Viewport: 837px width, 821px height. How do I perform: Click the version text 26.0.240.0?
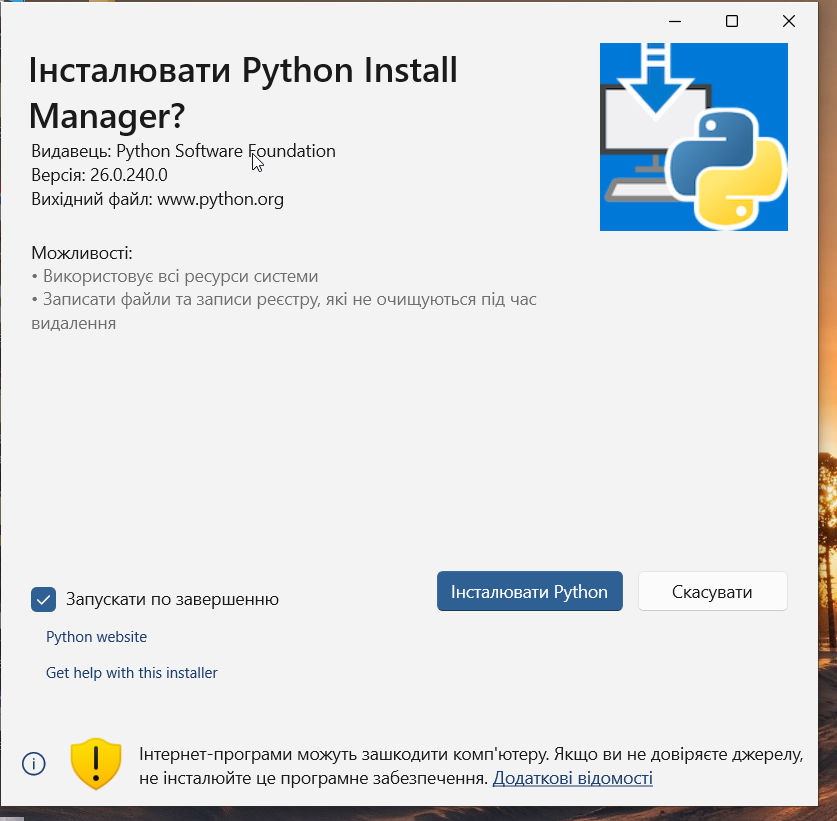[x=129, y=175]
